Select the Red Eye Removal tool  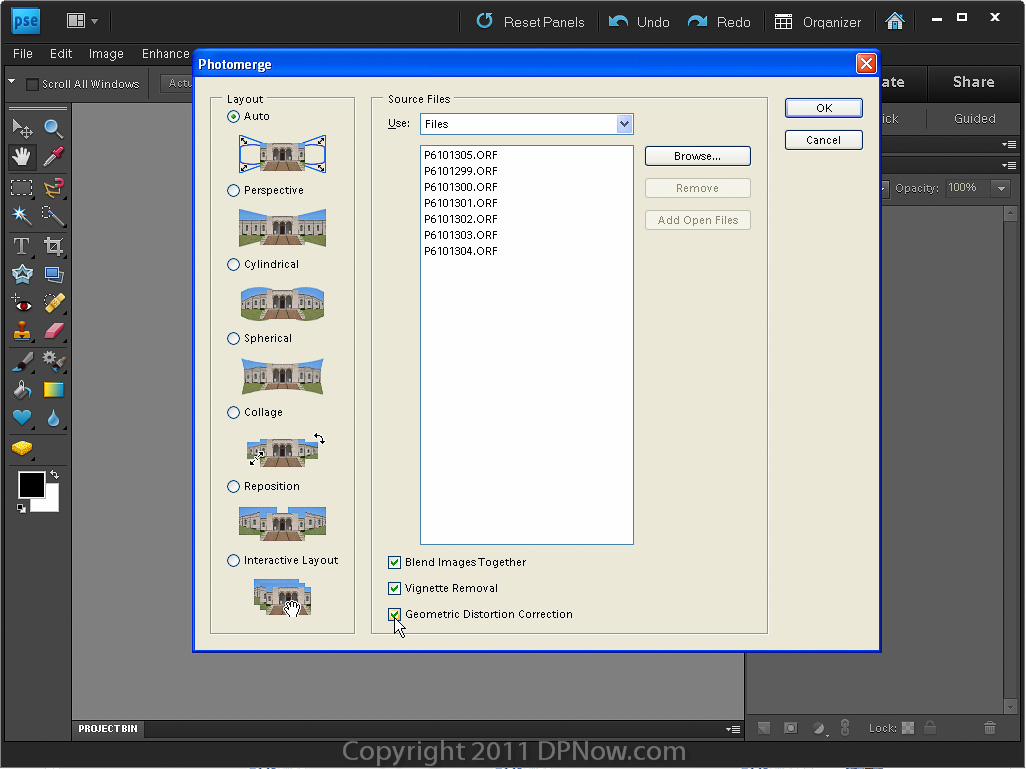pos(21,302)
